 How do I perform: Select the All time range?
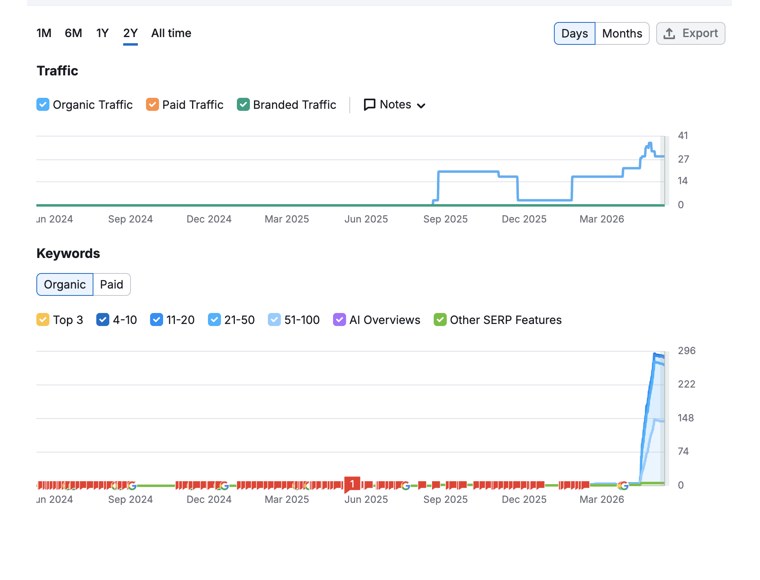pyautogui.click(x=171, y=33)
